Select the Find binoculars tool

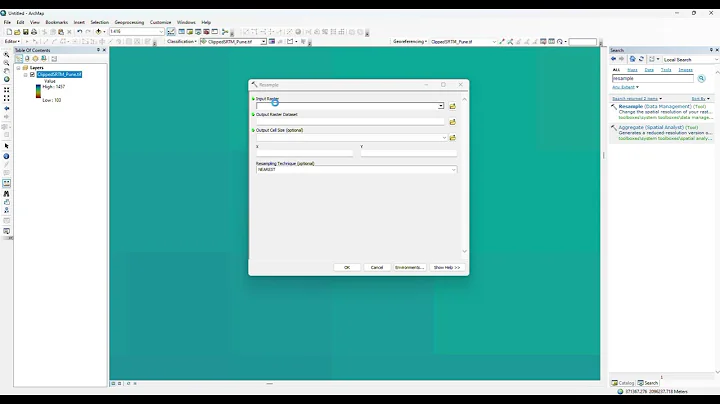(6, 194)
